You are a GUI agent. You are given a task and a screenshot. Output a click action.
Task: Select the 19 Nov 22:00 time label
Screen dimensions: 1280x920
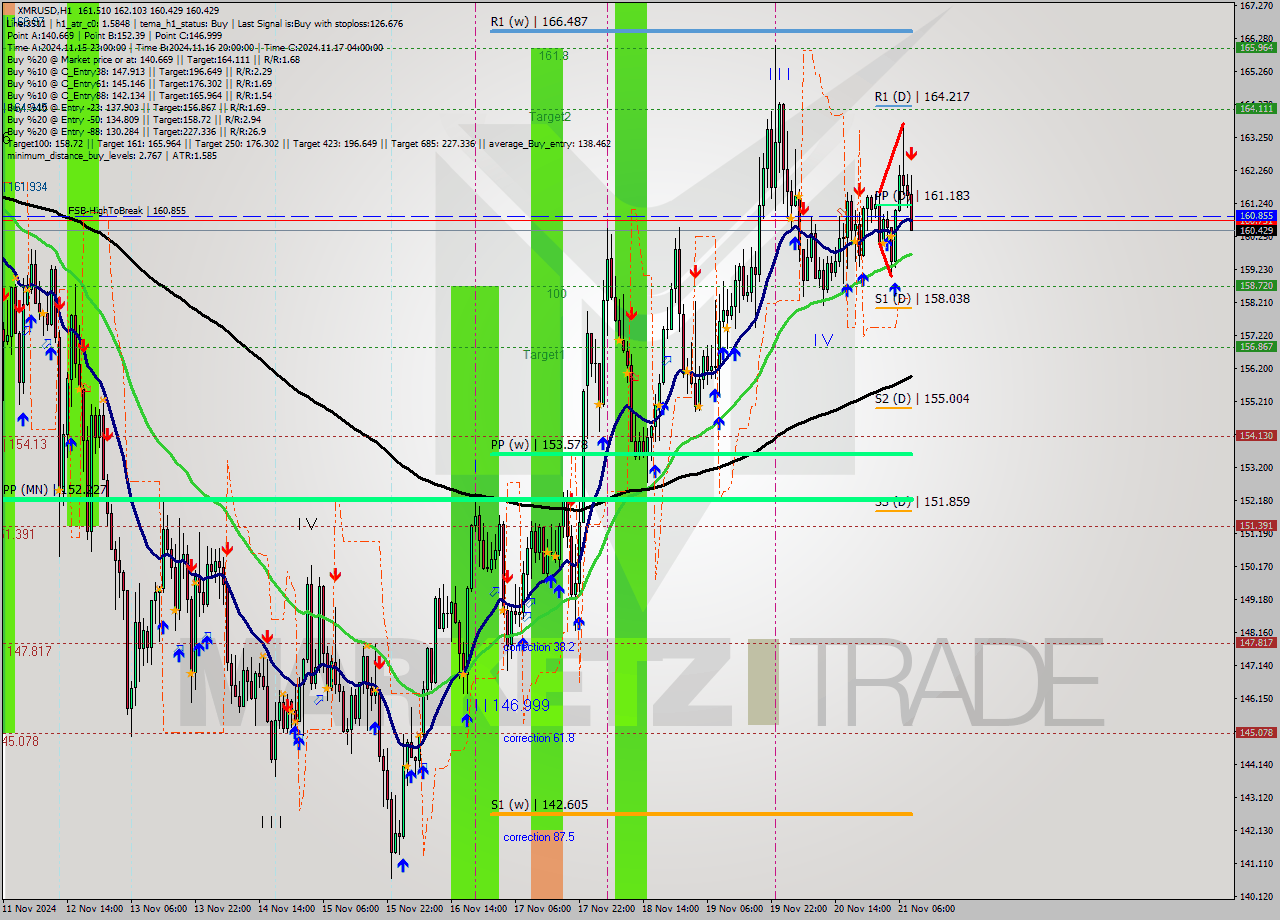click(798, 909)
